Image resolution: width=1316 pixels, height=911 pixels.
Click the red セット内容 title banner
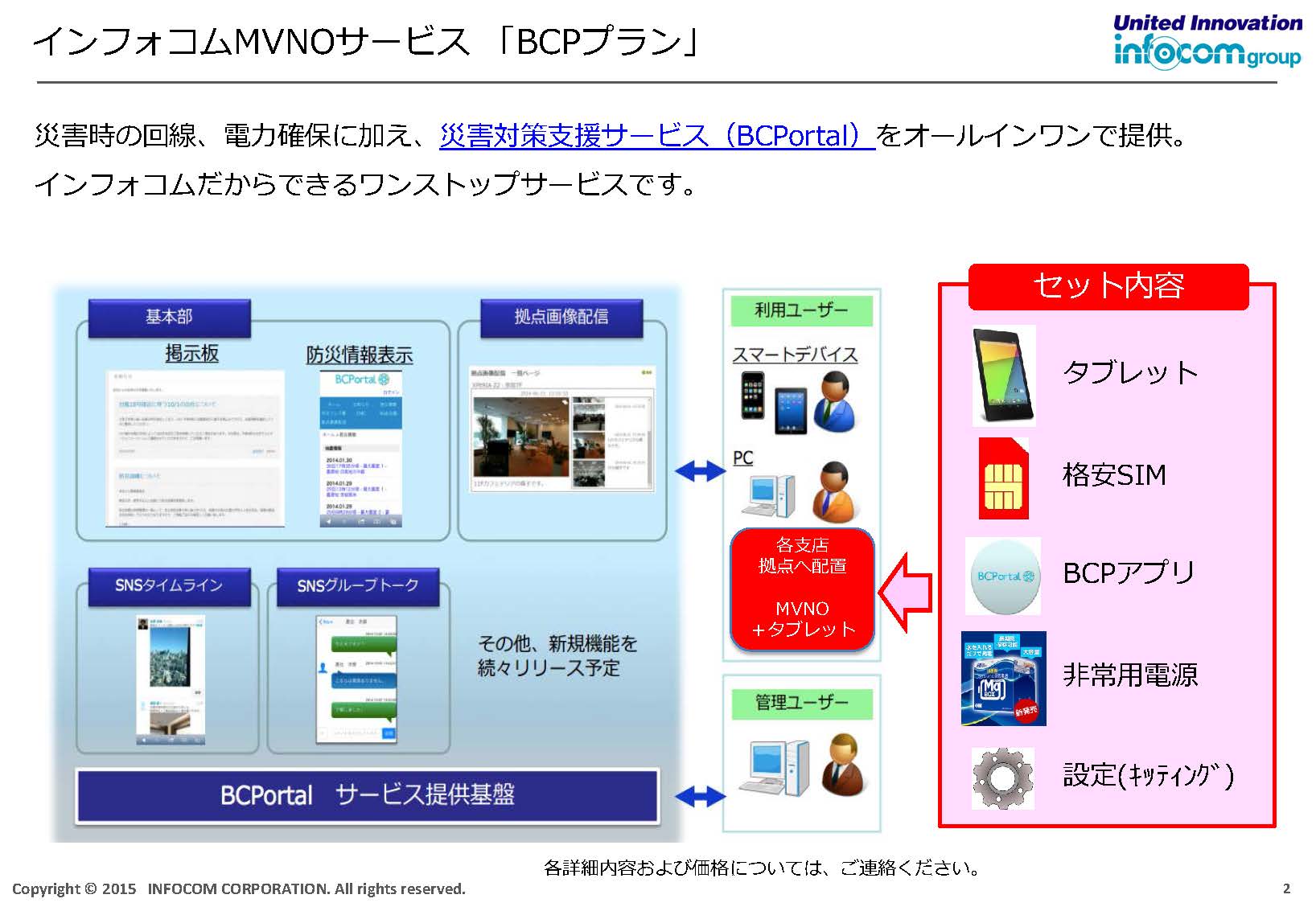(1108, 286)
